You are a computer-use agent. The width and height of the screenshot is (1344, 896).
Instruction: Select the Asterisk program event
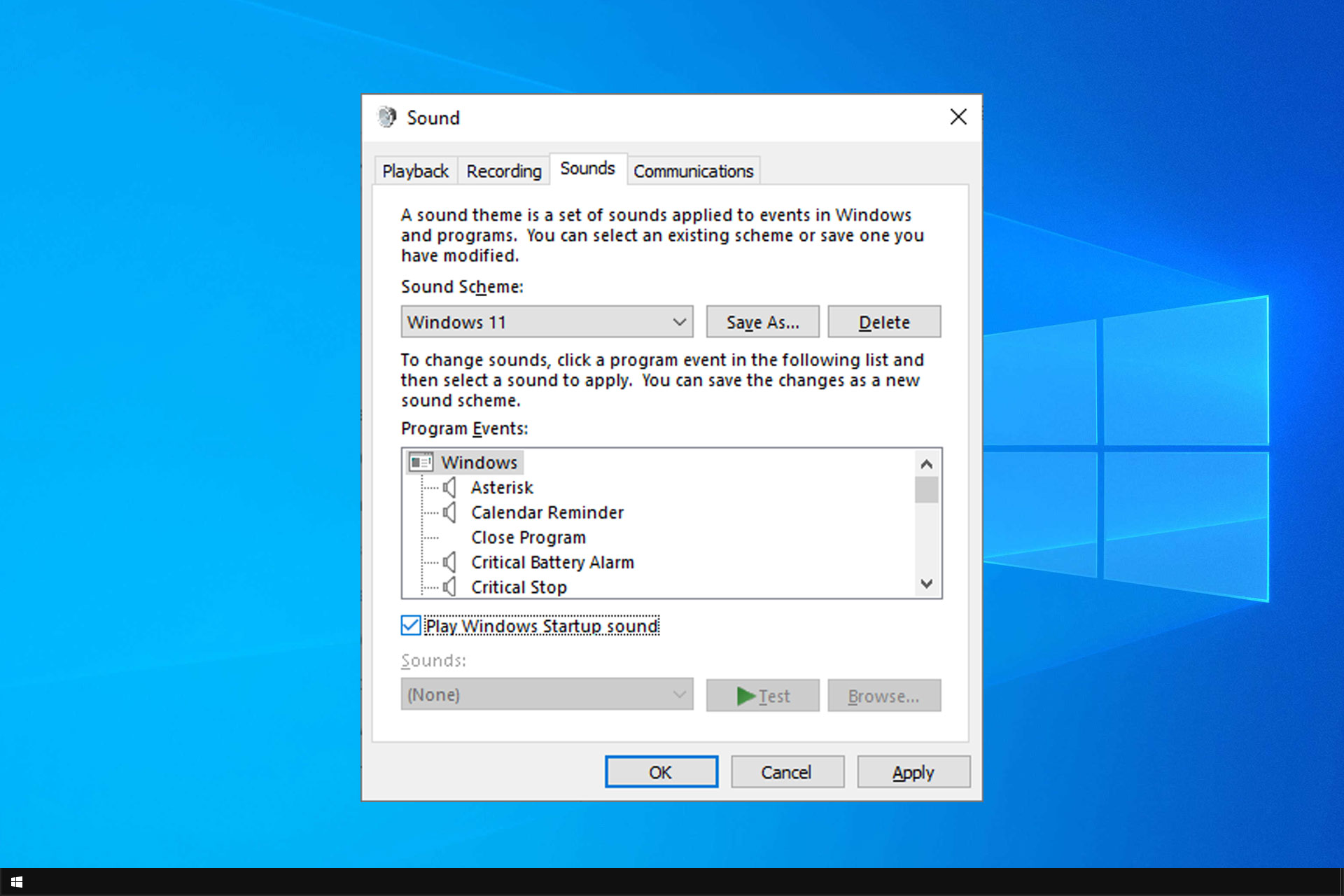click(502, 487)
